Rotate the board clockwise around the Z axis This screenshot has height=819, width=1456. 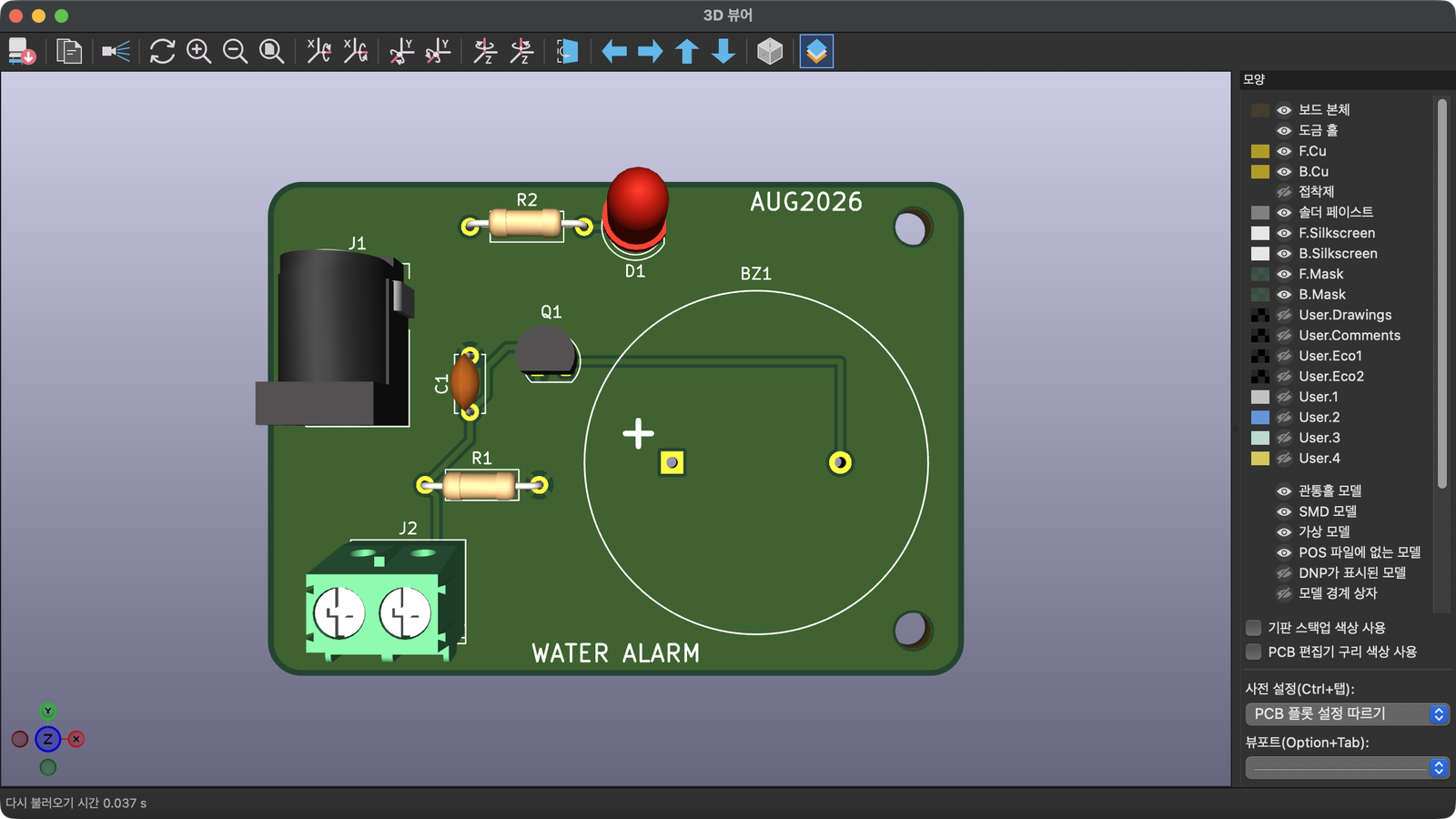485,52
